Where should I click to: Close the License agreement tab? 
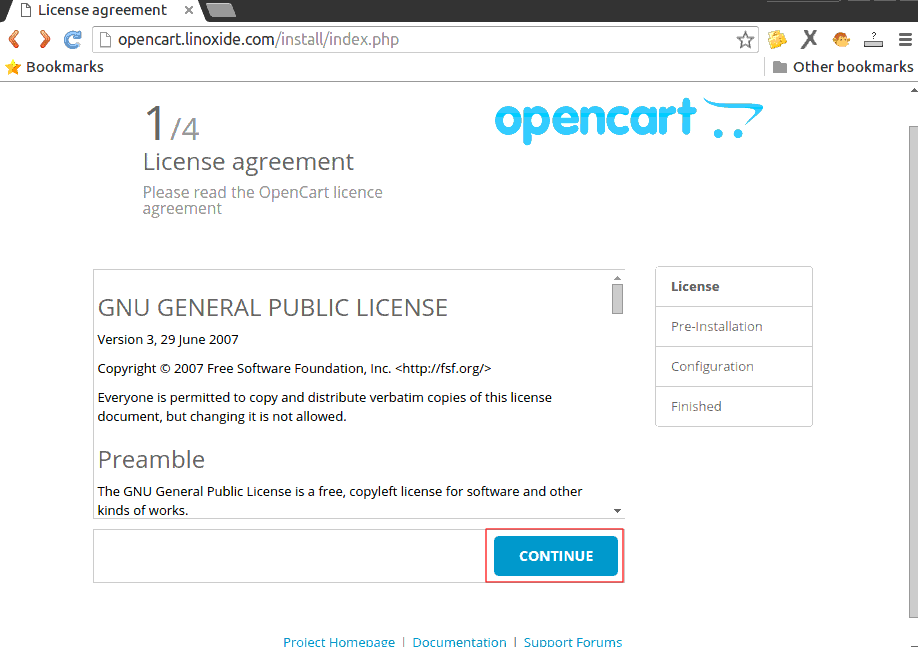coord(189,10)
